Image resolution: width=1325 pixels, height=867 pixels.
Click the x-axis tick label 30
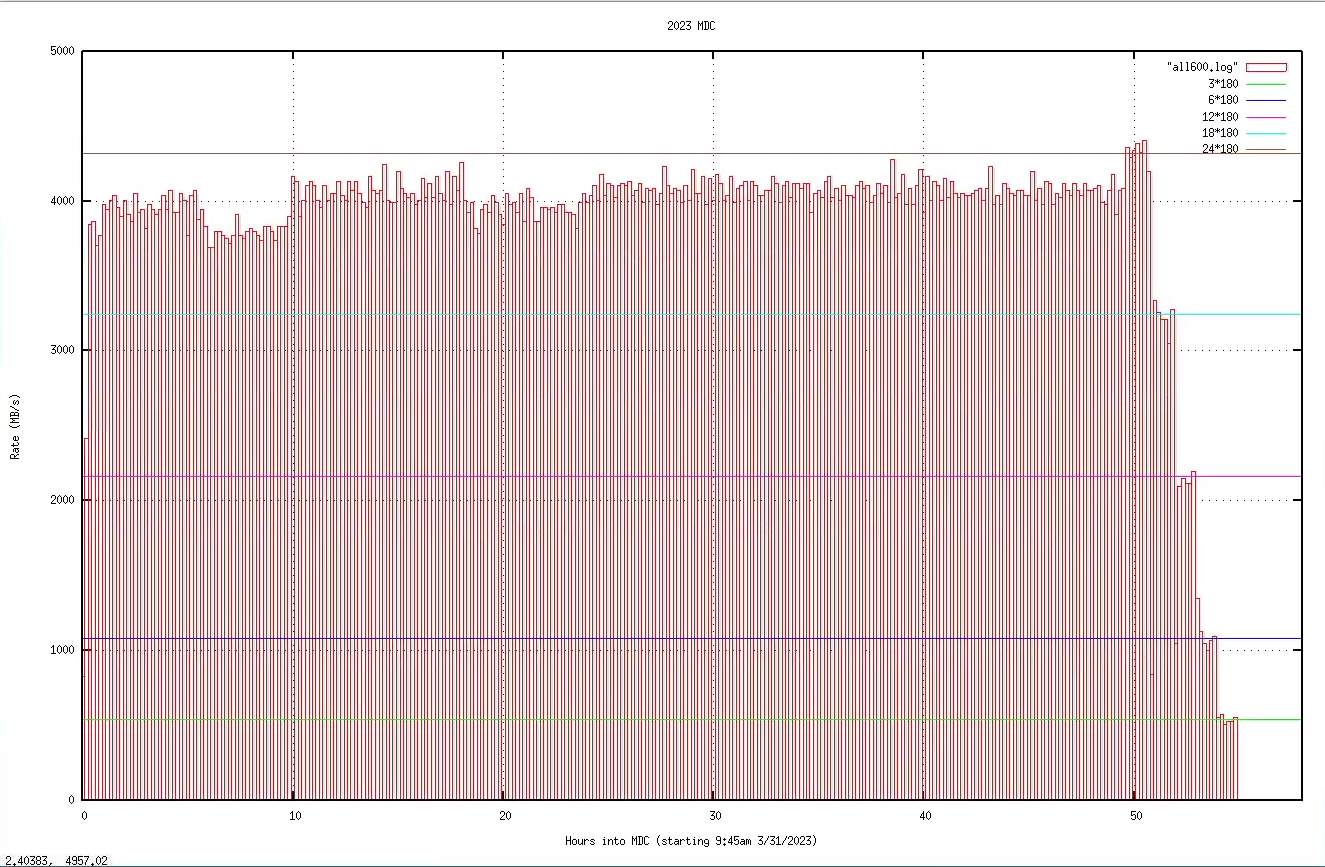tap(713, 816)
